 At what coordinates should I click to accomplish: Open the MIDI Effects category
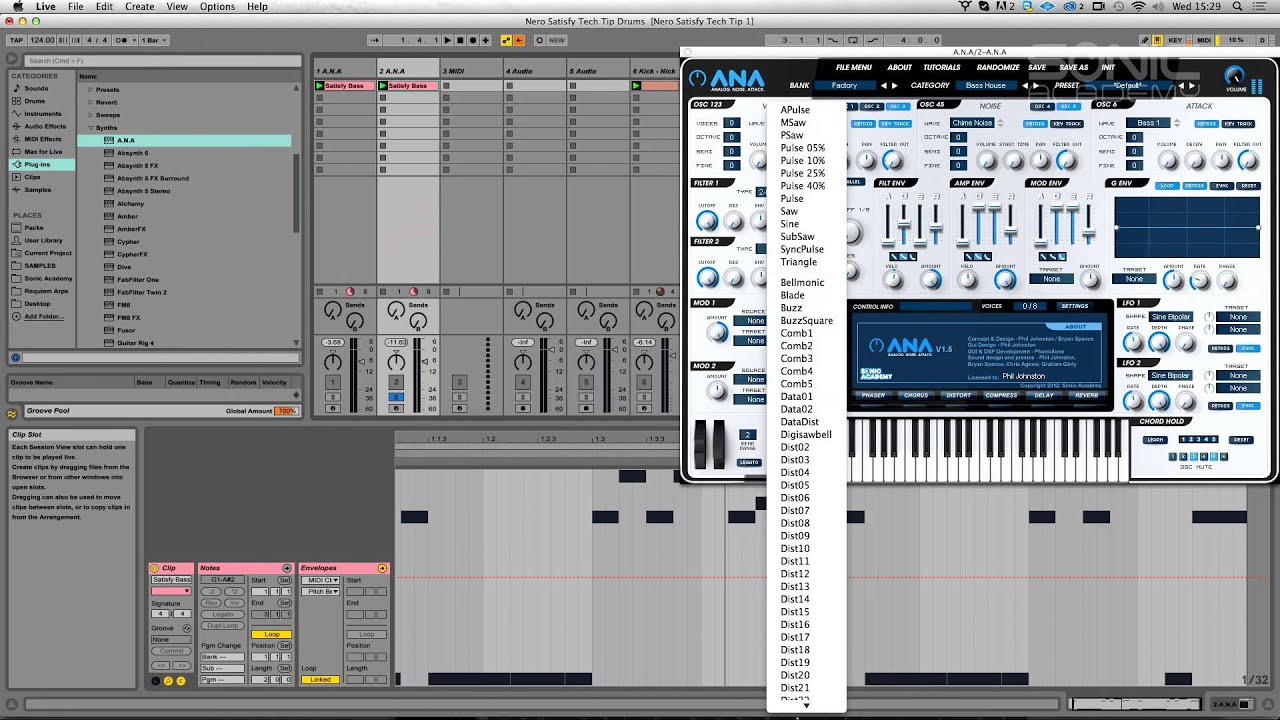(42, 139)
